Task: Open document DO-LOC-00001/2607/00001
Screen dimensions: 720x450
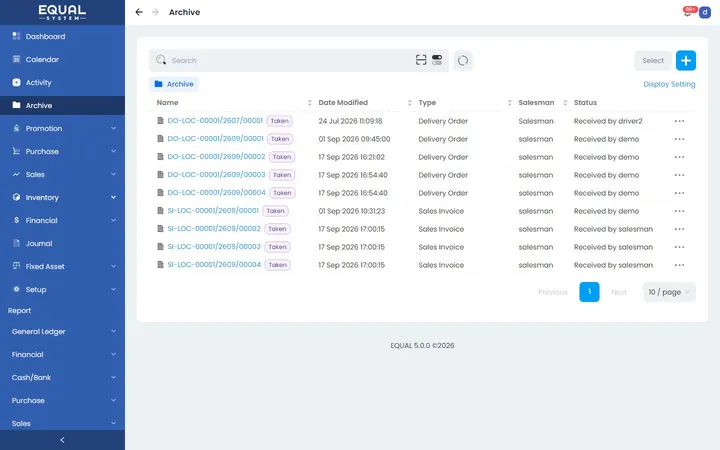Action: point(215,120)
